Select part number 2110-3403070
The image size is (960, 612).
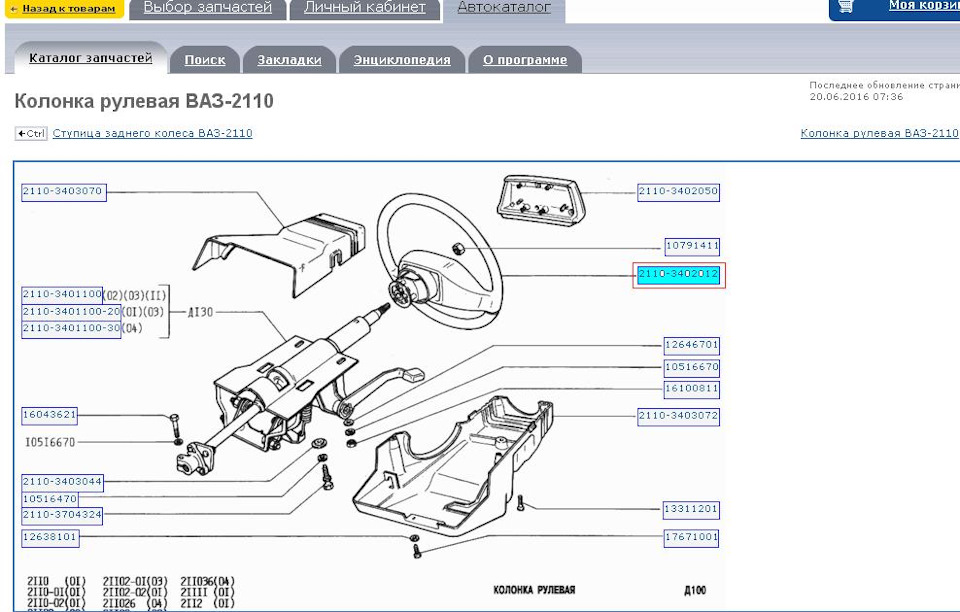(x=63, y=192)
